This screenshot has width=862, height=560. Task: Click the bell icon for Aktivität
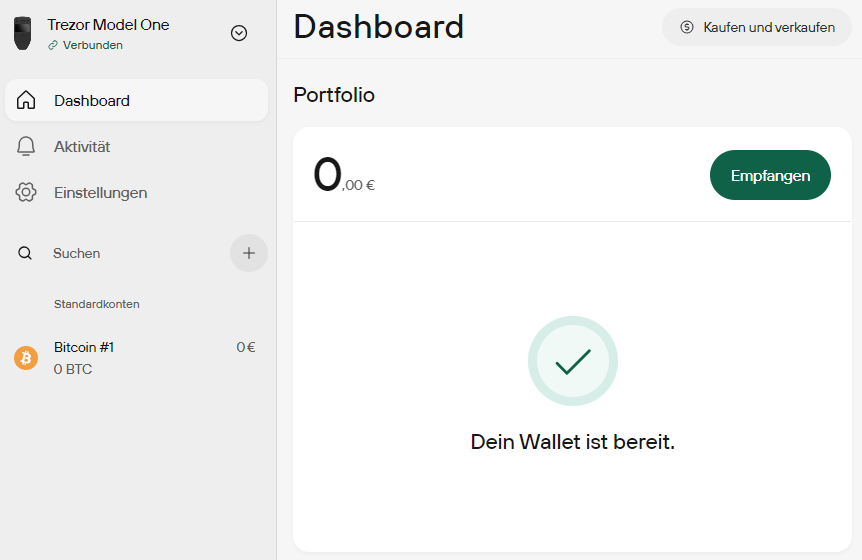[26, 147]
